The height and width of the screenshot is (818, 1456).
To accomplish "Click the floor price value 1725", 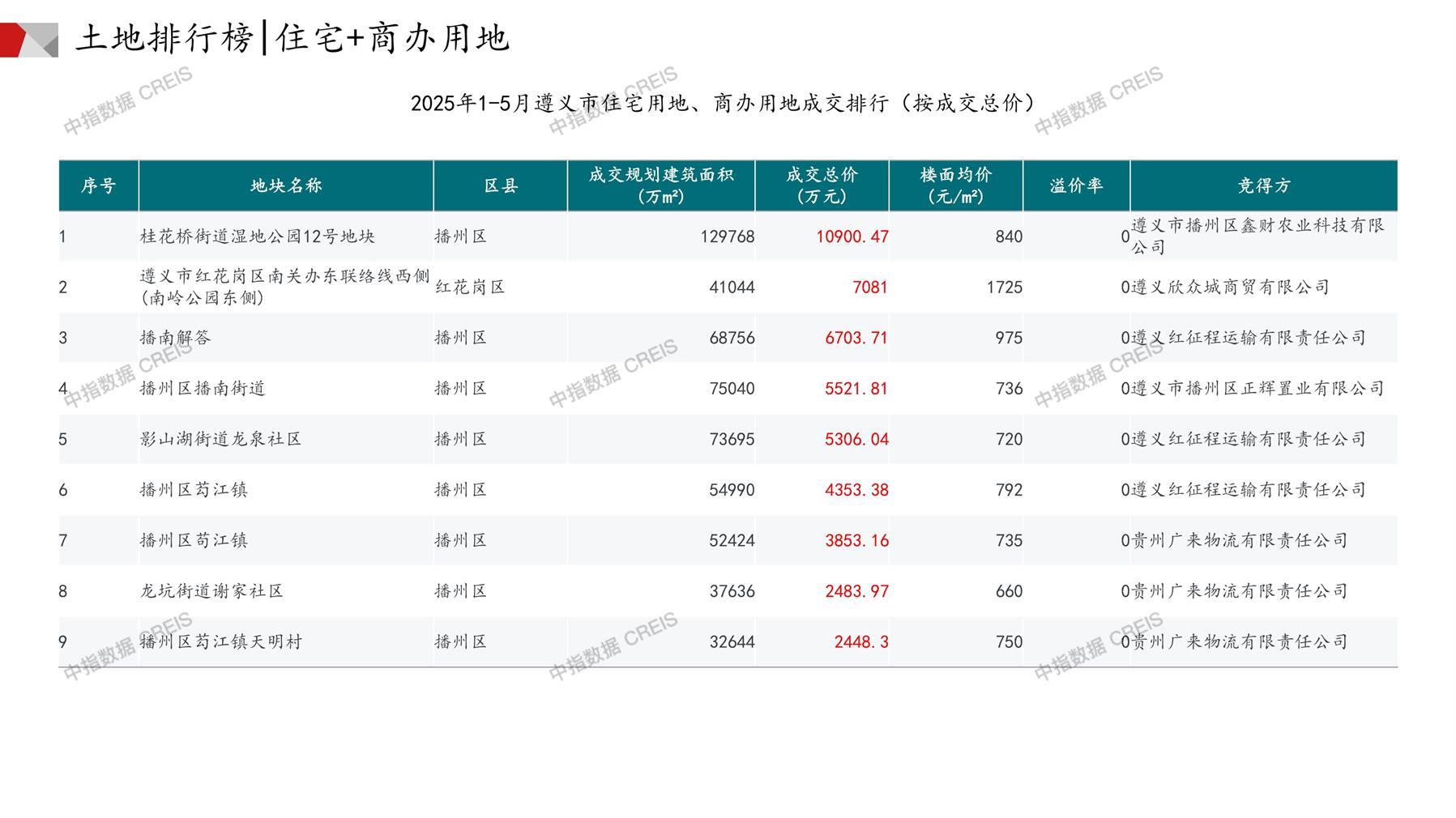I will (x=1004, y=288).
